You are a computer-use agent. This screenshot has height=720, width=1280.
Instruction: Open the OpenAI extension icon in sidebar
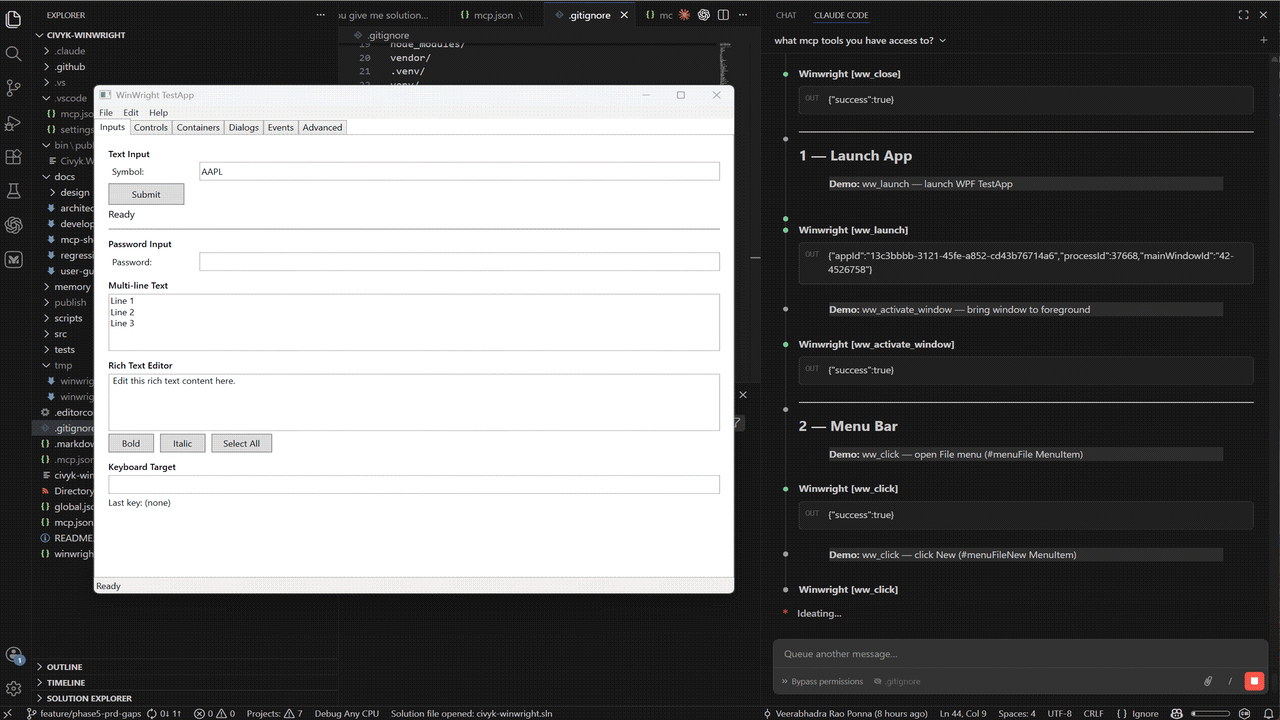[x=13, y=225]
